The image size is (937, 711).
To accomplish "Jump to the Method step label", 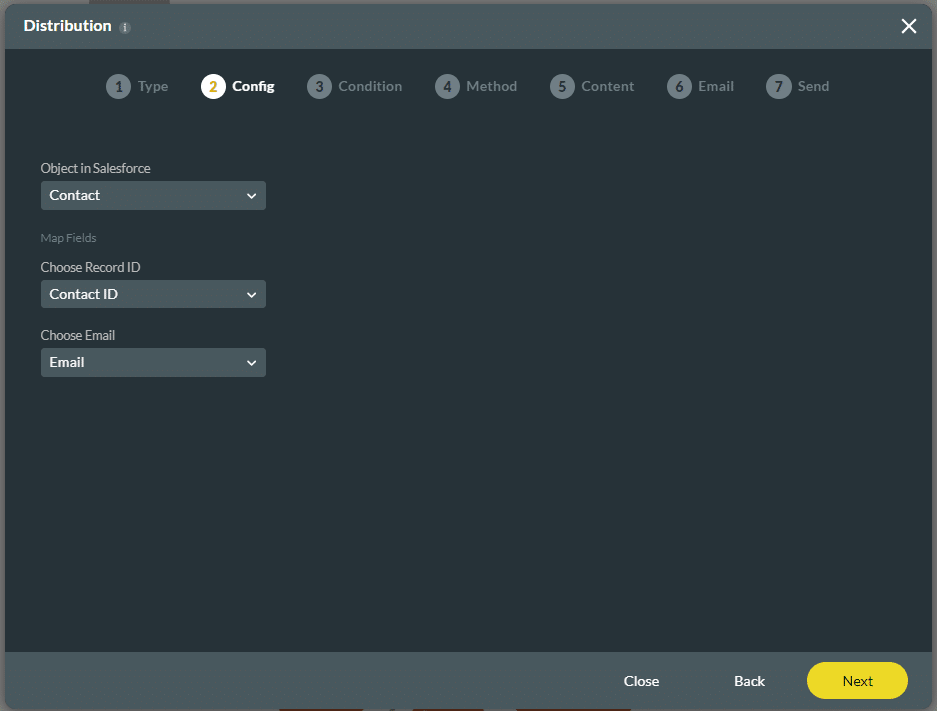I will click(x=492, y=87).
